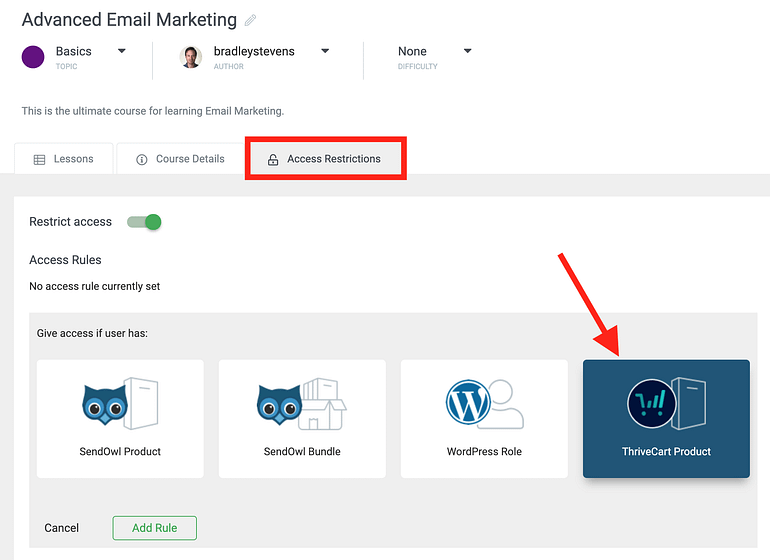Click the Course Details info icon
The height and width of the screenshot is (560, 770).
click(141, 160)
